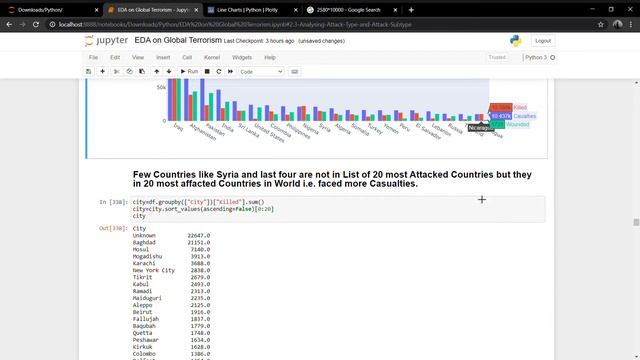Open the command palette keyboard icon
Image resolution: width=640 pixels, height=360 pixels.
pyautogui.click(x=294, y=71)
